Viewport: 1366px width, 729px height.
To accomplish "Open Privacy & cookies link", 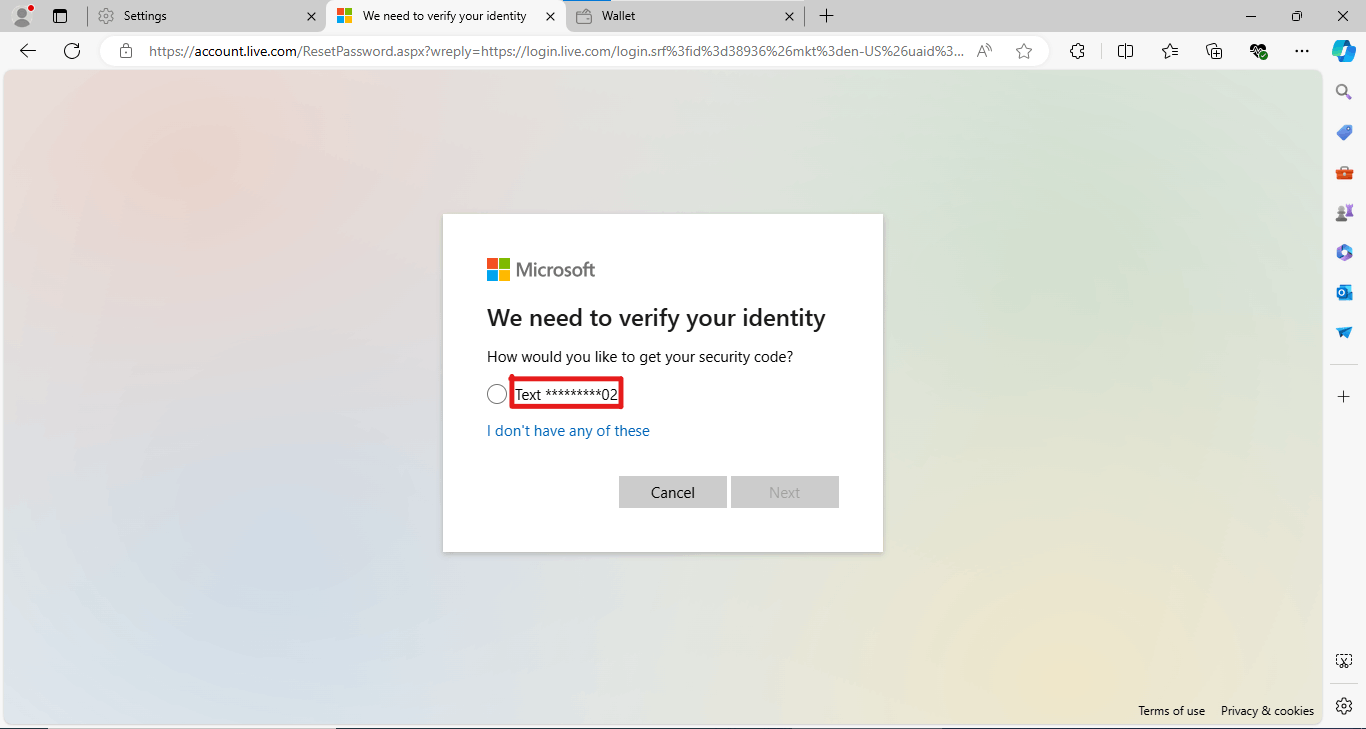I will [x=1267, y=711].
